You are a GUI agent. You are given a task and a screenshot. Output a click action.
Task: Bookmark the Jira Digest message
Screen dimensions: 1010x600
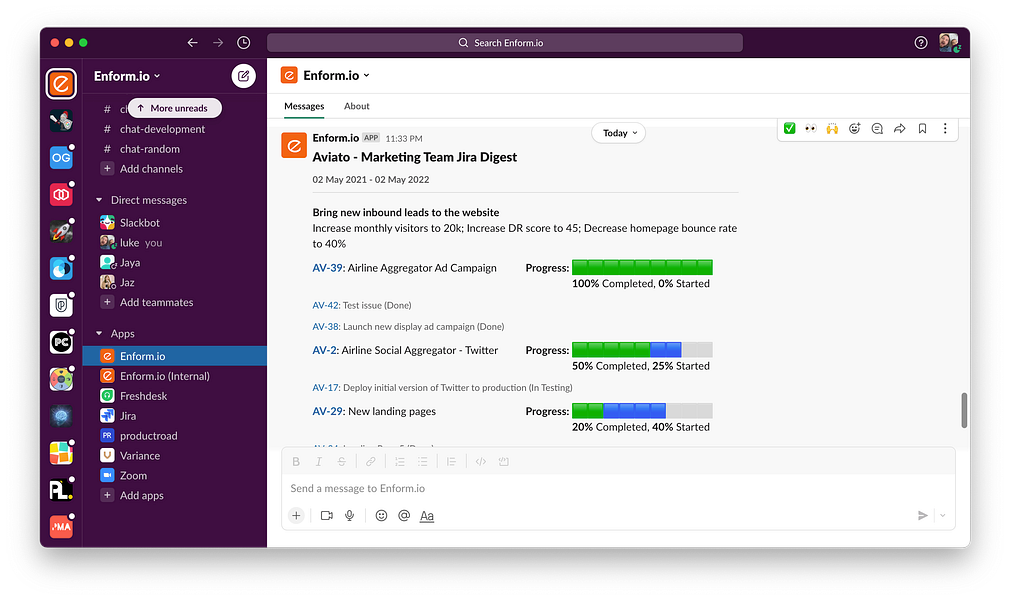922,128
